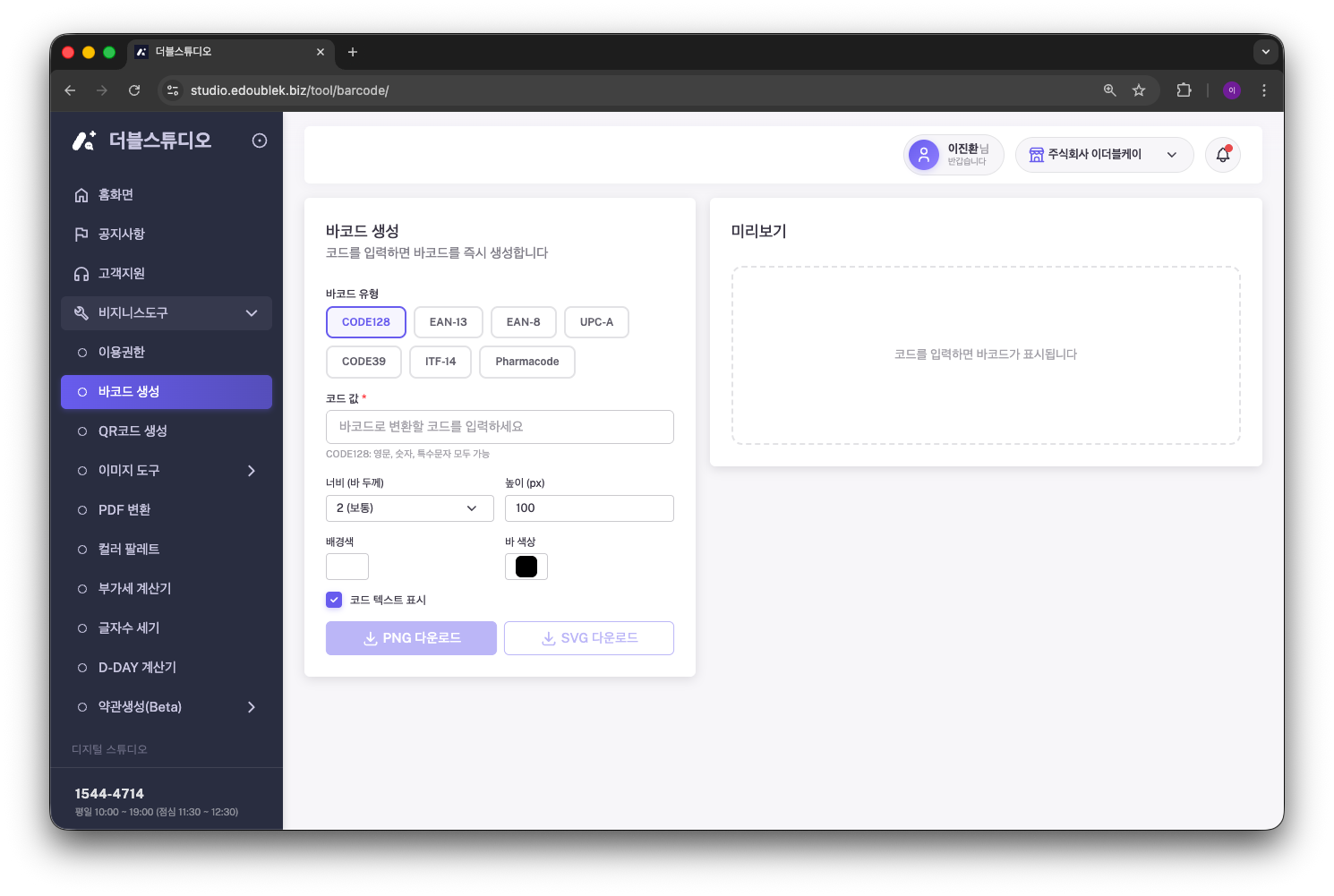Click the 1544-4714 phone number

[109, 794]
